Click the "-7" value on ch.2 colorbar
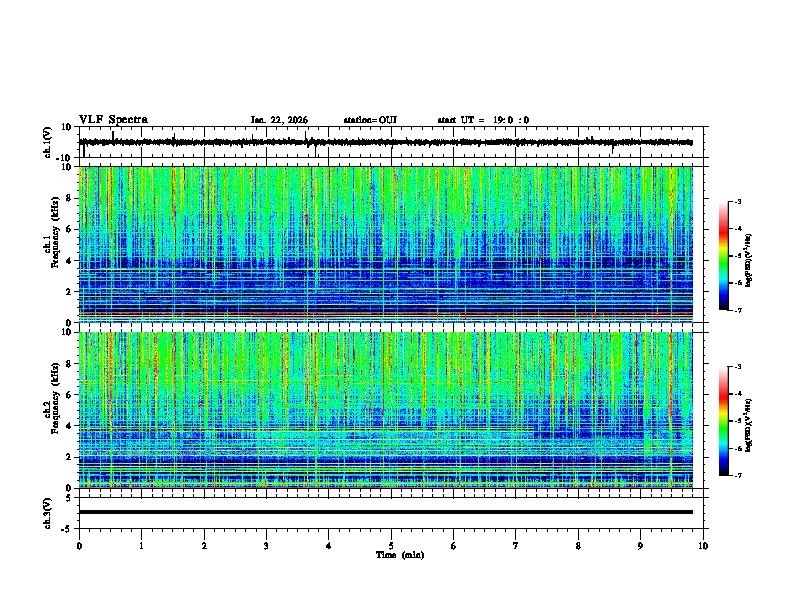The image size is (792, 612). click(x=737, y=476)
